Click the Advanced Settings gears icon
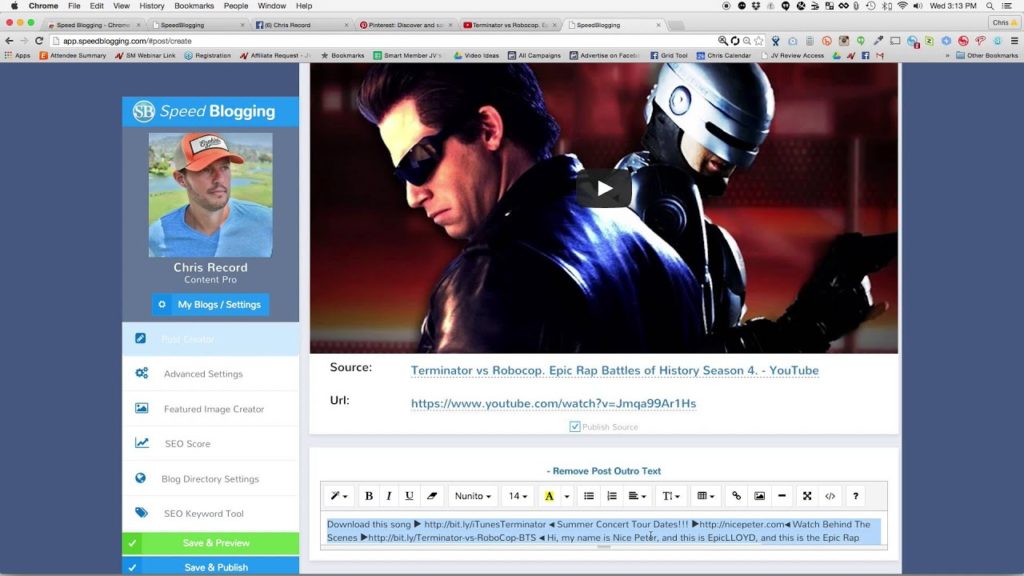The image size is (1024, 576). (x=142, y=373)
